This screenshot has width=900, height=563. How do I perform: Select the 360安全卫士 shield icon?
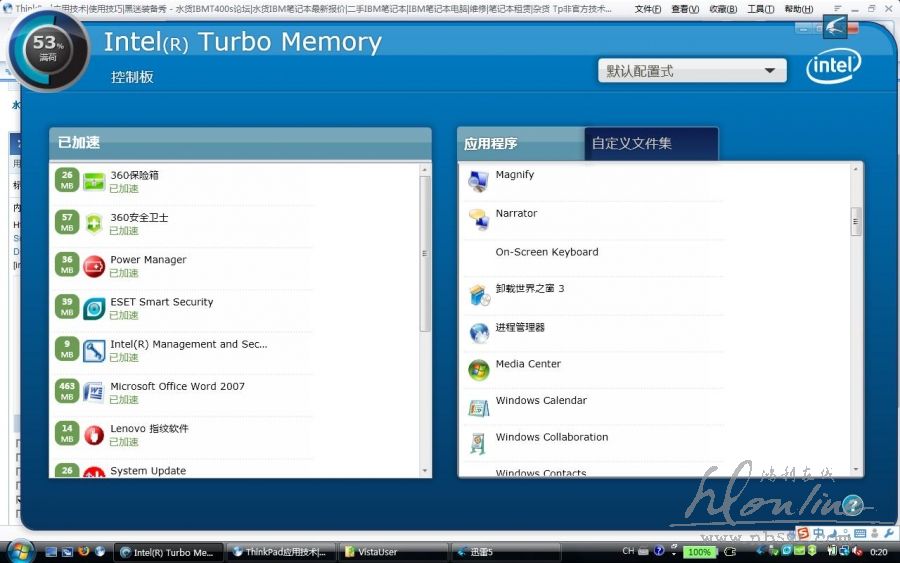(x=94, y=224)
